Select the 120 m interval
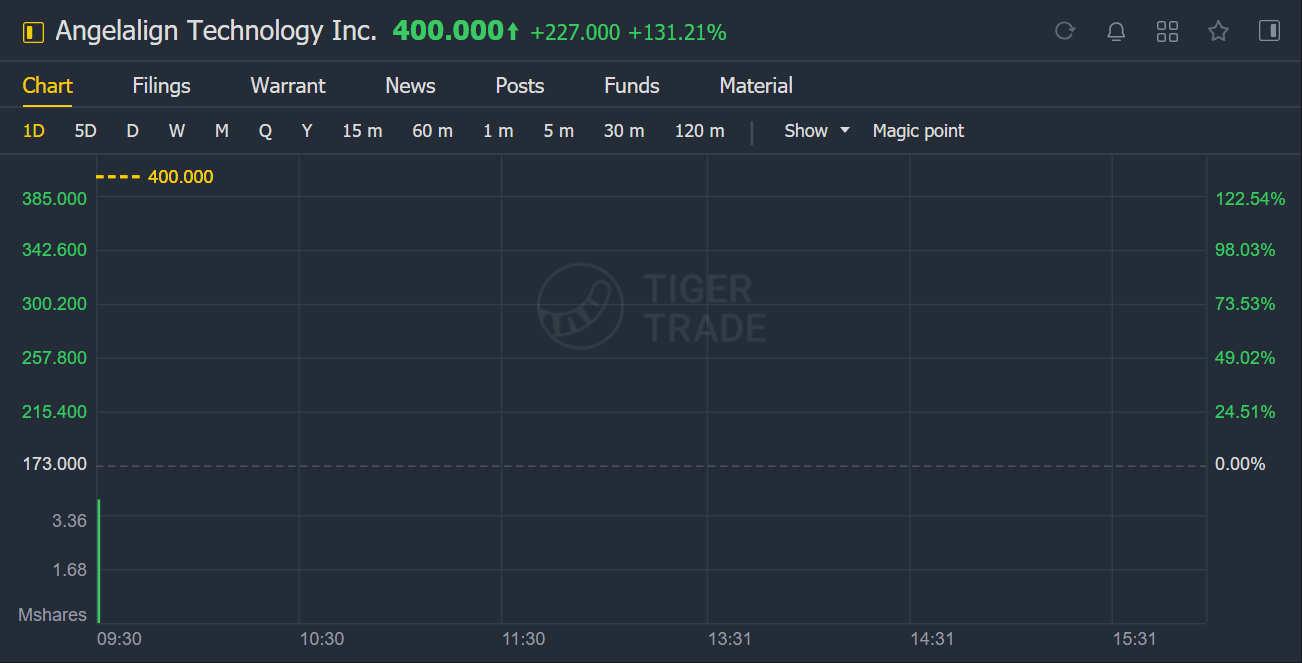 (x=699, y=131)
